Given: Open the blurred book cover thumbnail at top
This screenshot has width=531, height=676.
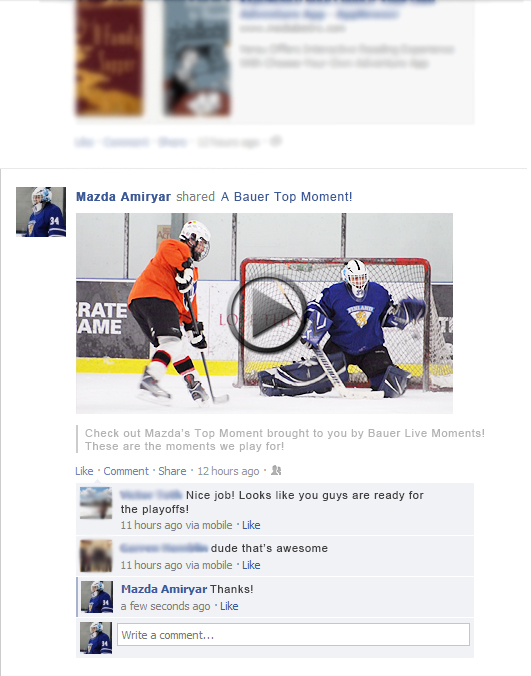Looking at the screenshot, I should pyautogui.click(x=109, y=57).
